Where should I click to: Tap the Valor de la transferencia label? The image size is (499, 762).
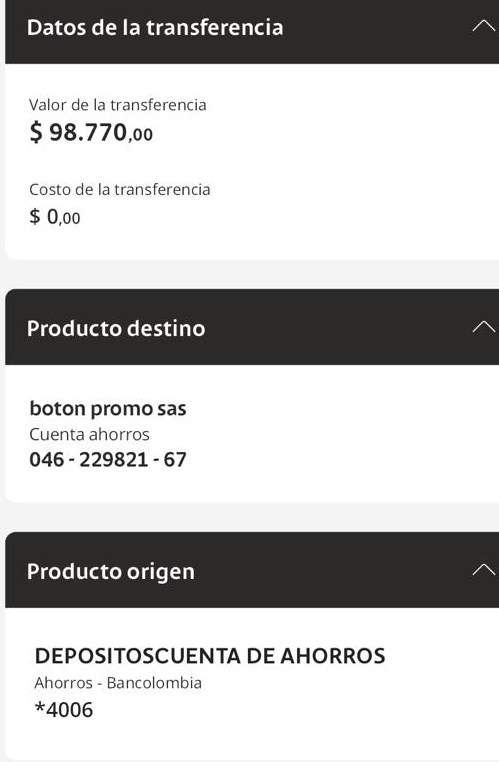[x=118, y=104]
